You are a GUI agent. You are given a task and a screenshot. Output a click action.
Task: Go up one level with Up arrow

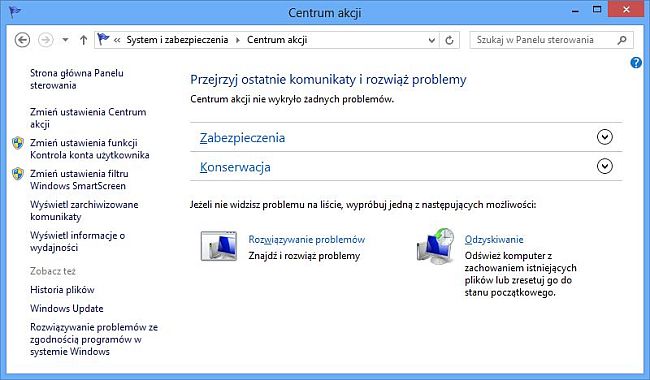[x=83, y=40]
